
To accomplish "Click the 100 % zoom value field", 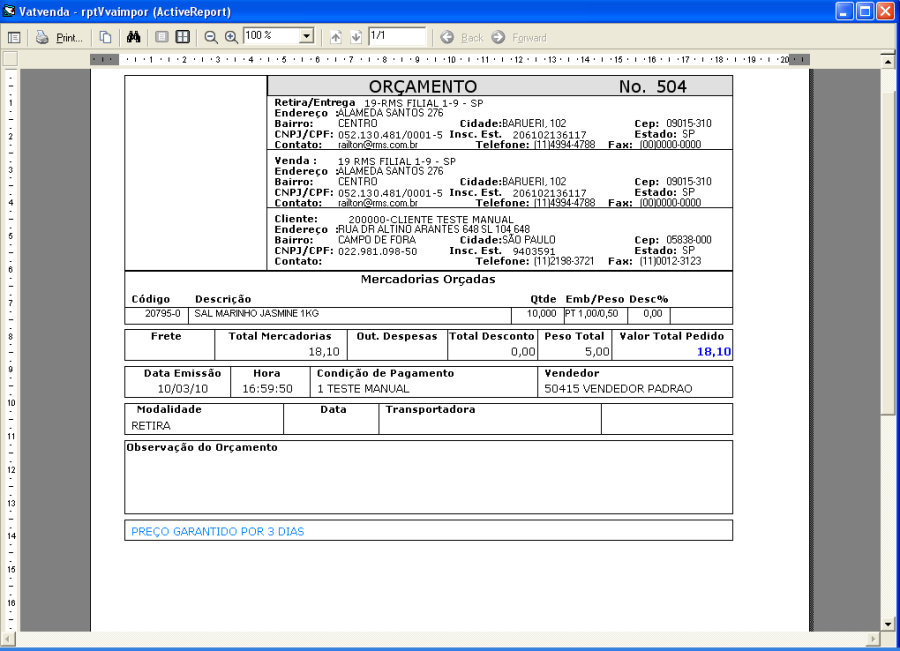I will pyautogui.click(x=272, y=36).
